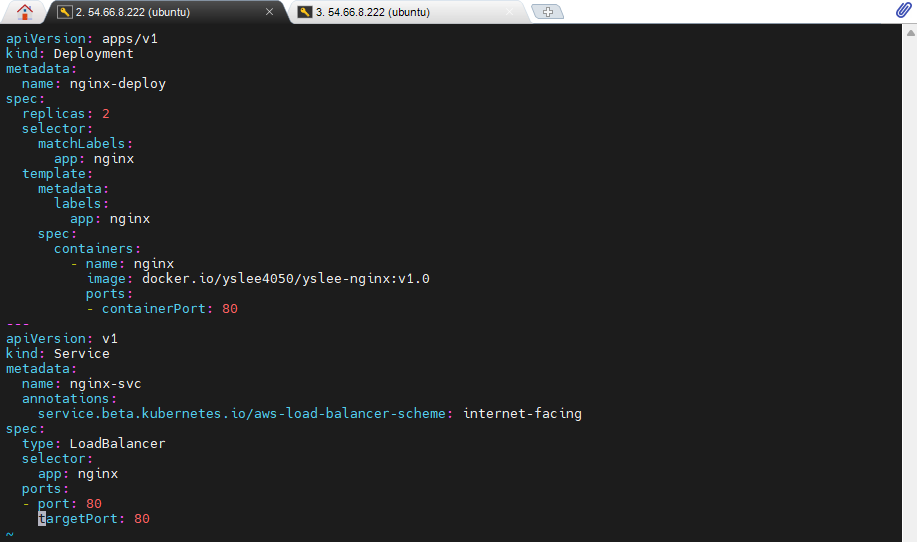Click on 'targetPort:' key
Viewport: 917px width, 542px height.
pos(81,519)
